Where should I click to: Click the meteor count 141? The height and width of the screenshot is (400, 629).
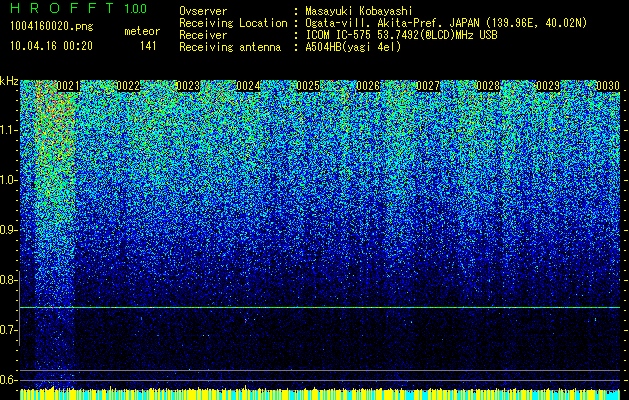tap(148, 46)
